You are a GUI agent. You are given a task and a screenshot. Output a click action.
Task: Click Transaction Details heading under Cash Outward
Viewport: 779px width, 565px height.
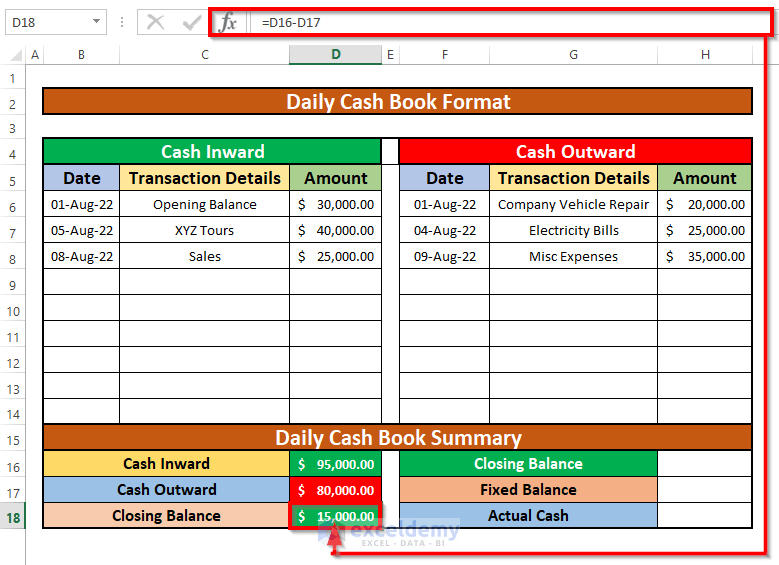pos(573,178)
